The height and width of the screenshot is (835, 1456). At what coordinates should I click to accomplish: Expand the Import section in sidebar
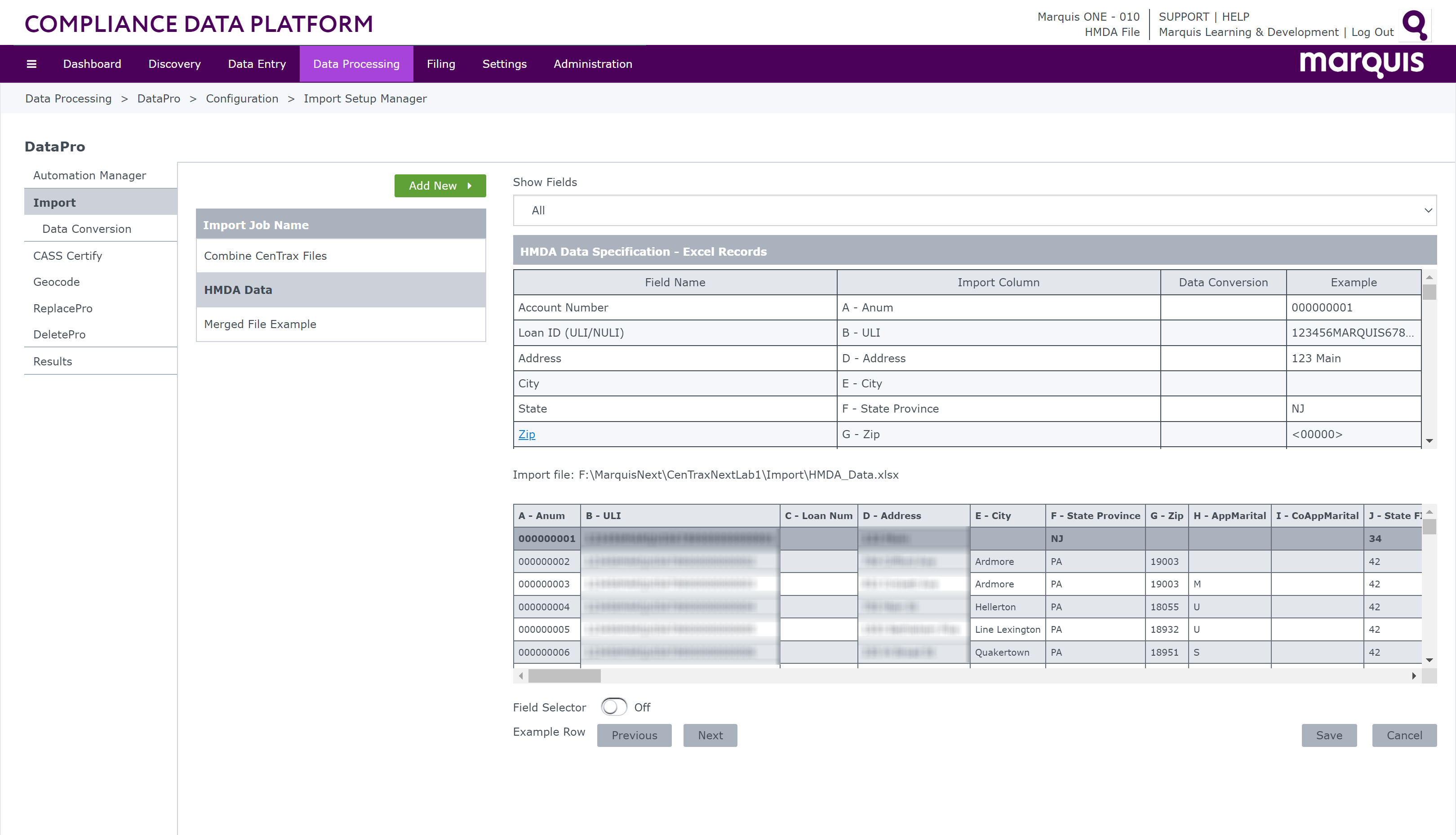(55, 202)
